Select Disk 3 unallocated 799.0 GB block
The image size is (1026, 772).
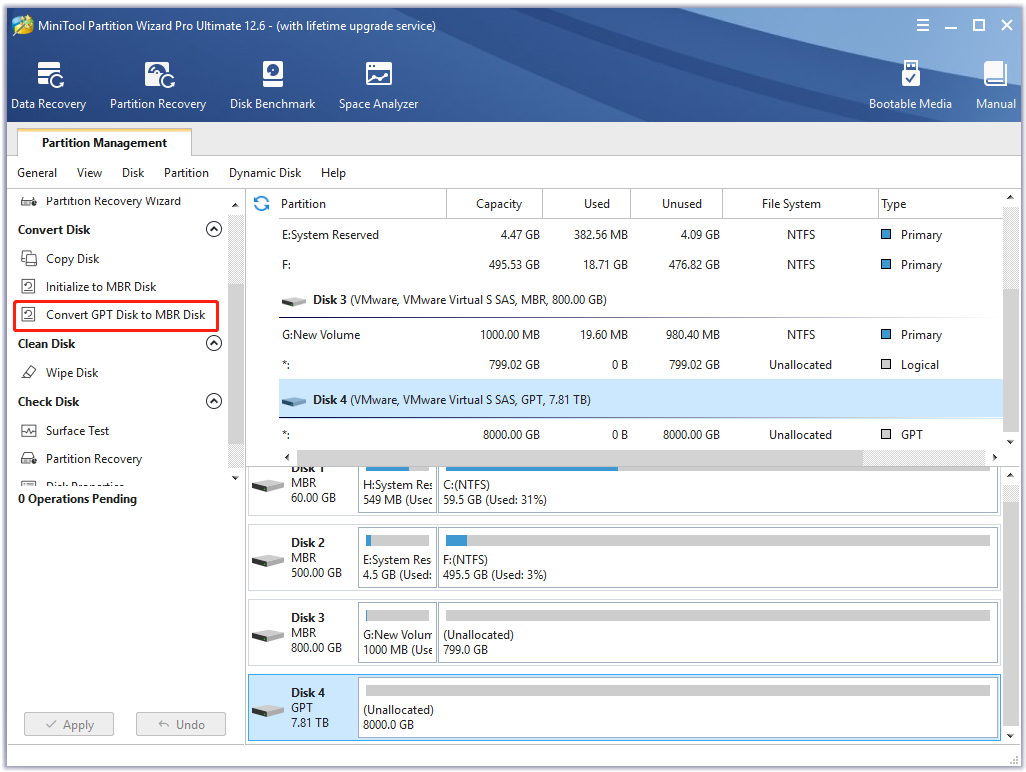(x=718, y=633)
